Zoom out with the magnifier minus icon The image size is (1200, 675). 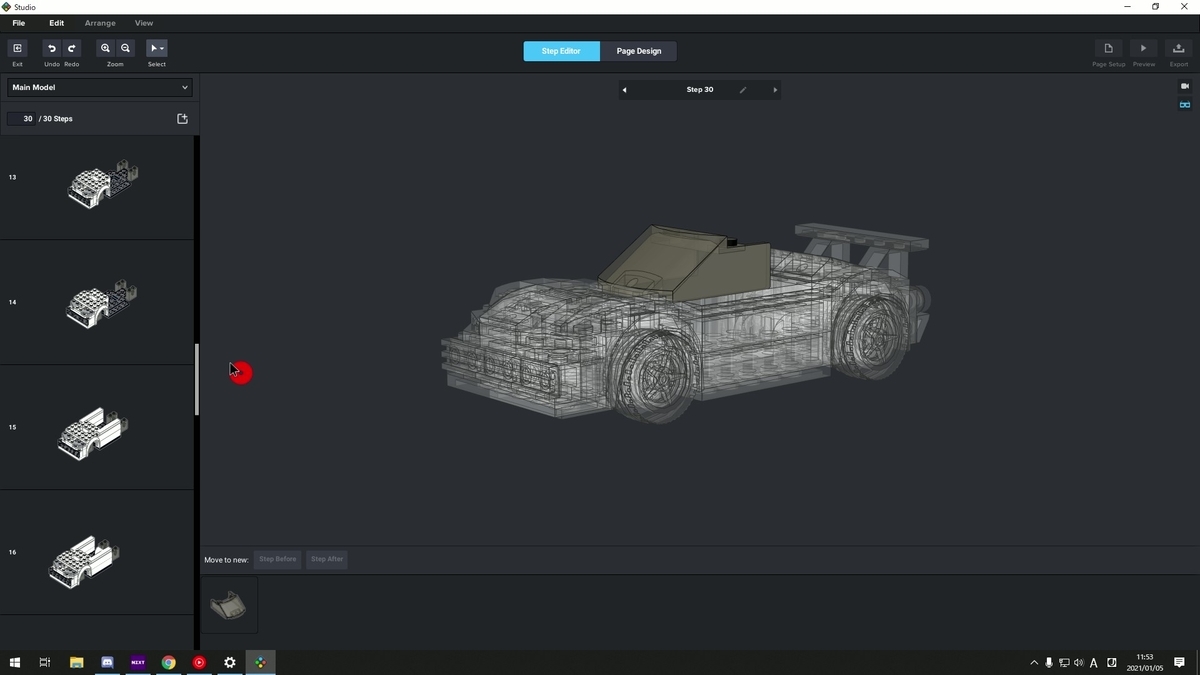(x=125, y=48)
